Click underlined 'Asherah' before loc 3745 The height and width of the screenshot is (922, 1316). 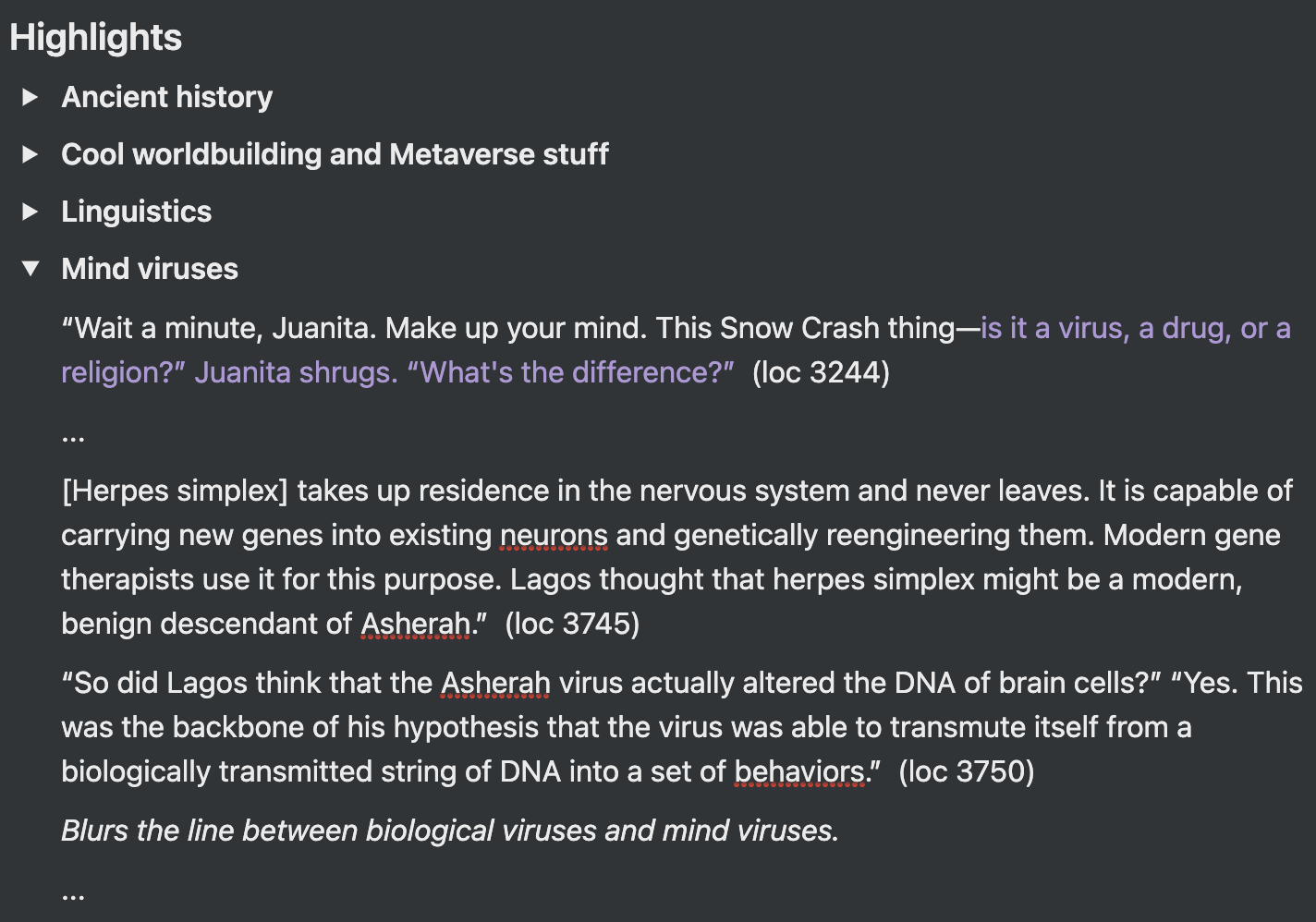click(416, 625)
